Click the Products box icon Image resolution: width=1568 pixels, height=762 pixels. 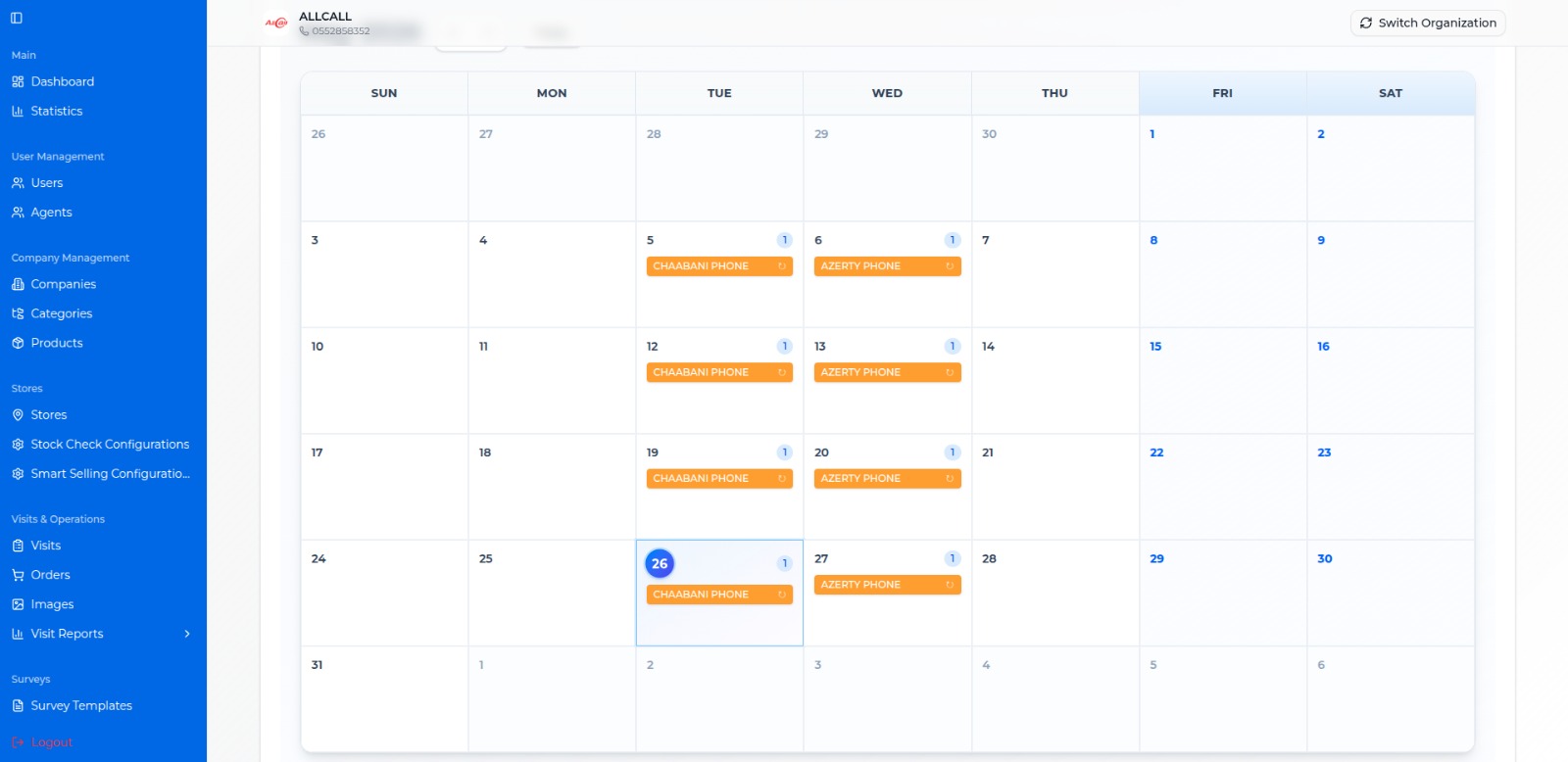pos(18,343)
